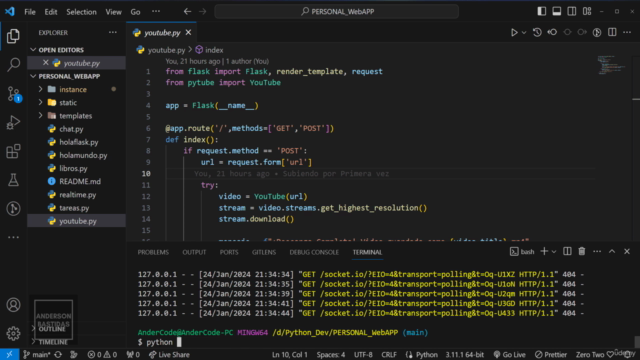Expand the templates folder
The width and height of the screenshot is (640, 360).
[77, 116]
